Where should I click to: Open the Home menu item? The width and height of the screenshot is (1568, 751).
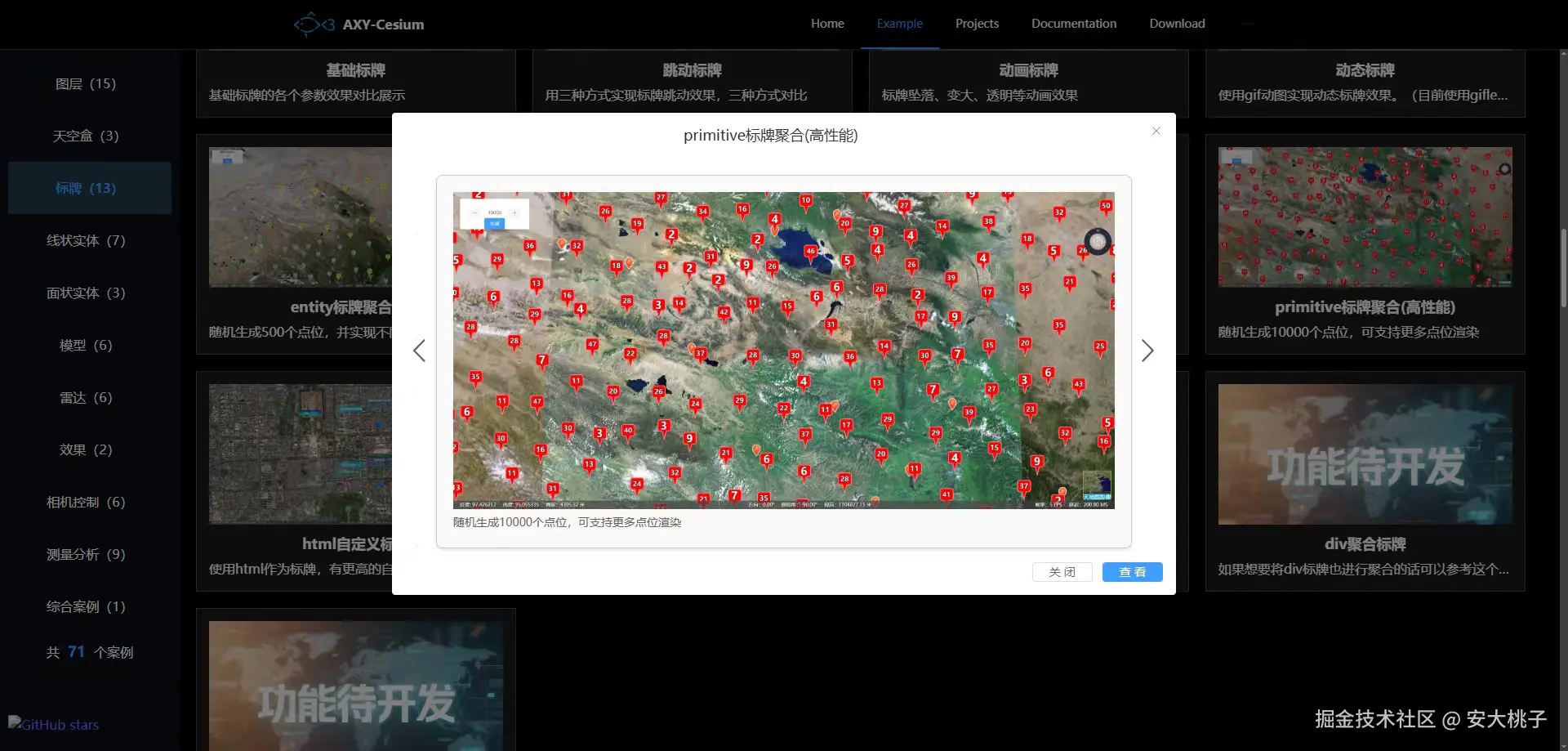pos(827,24)
